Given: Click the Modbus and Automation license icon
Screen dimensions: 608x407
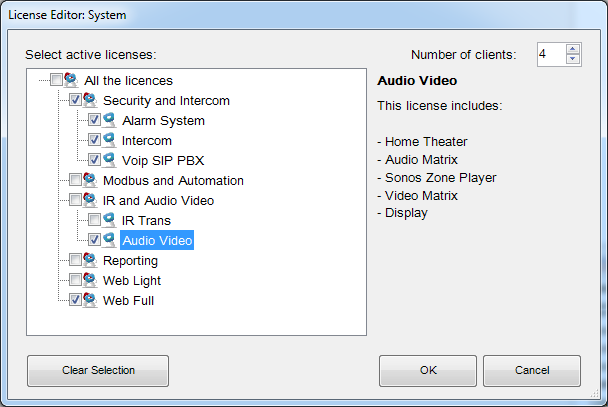Looking at the screenshot, I should [90, 180].
